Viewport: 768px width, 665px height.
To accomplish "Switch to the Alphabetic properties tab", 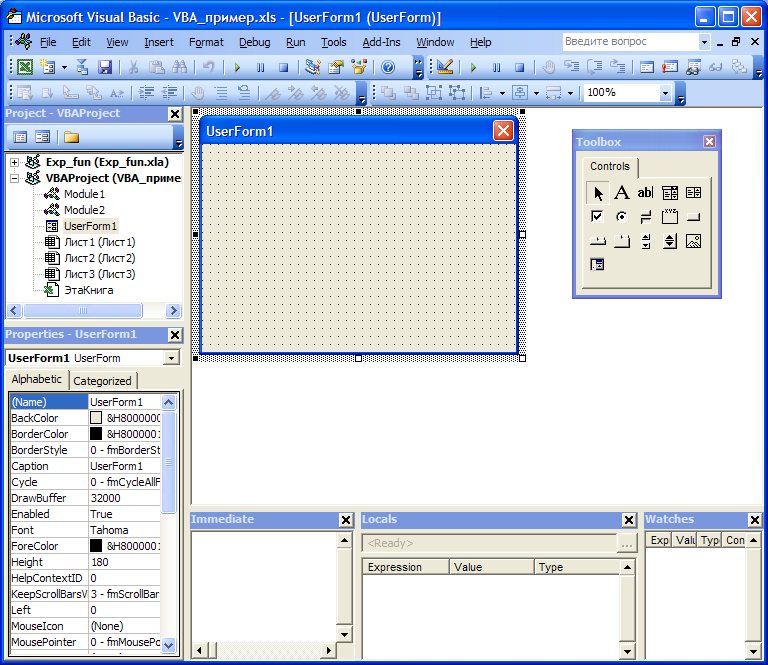I will coord(37,379).
